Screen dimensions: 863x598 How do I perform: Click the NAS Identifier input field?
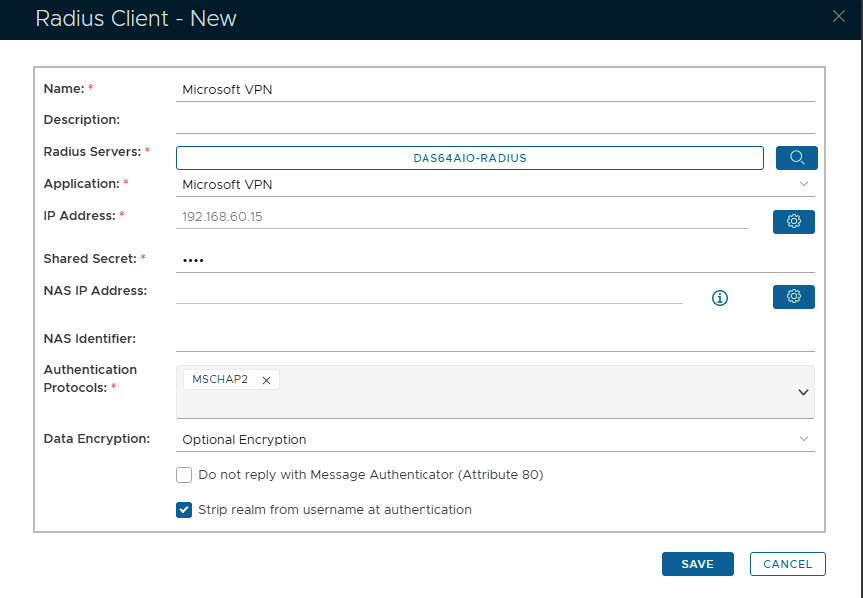click(495, 340)
